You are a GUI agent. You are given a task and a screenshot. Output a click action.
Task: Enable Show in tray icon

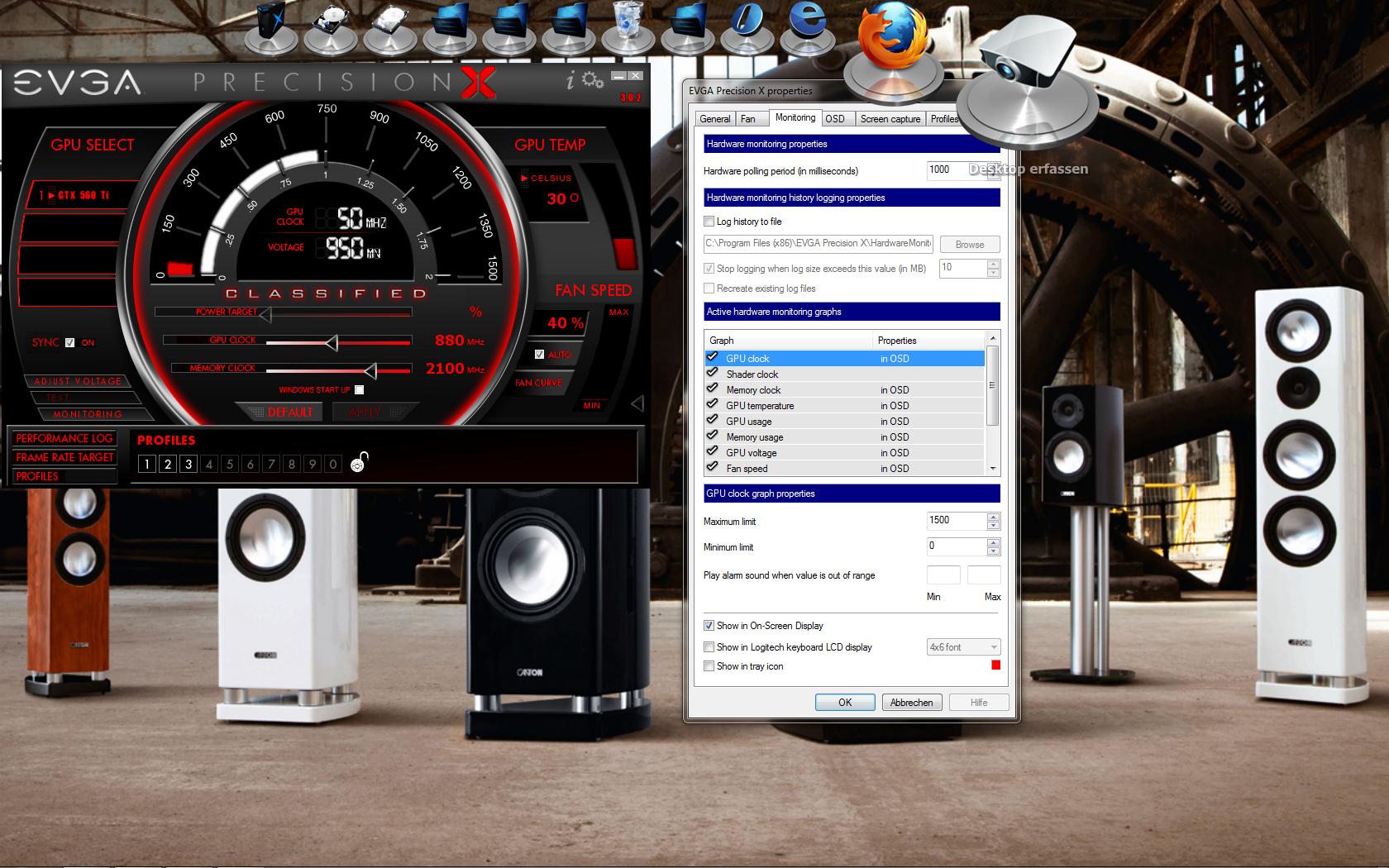(x=709, y=666)
